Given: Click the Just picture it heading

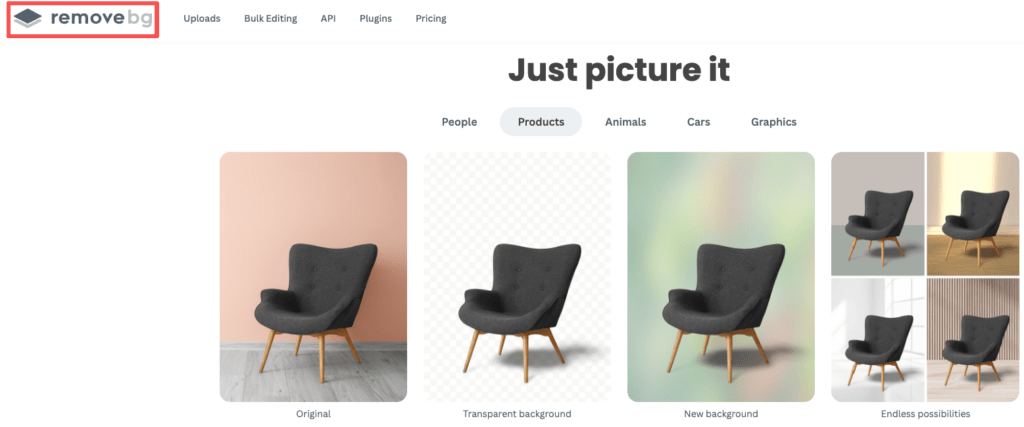Looking at the screenshot, I should coord(618,71).
